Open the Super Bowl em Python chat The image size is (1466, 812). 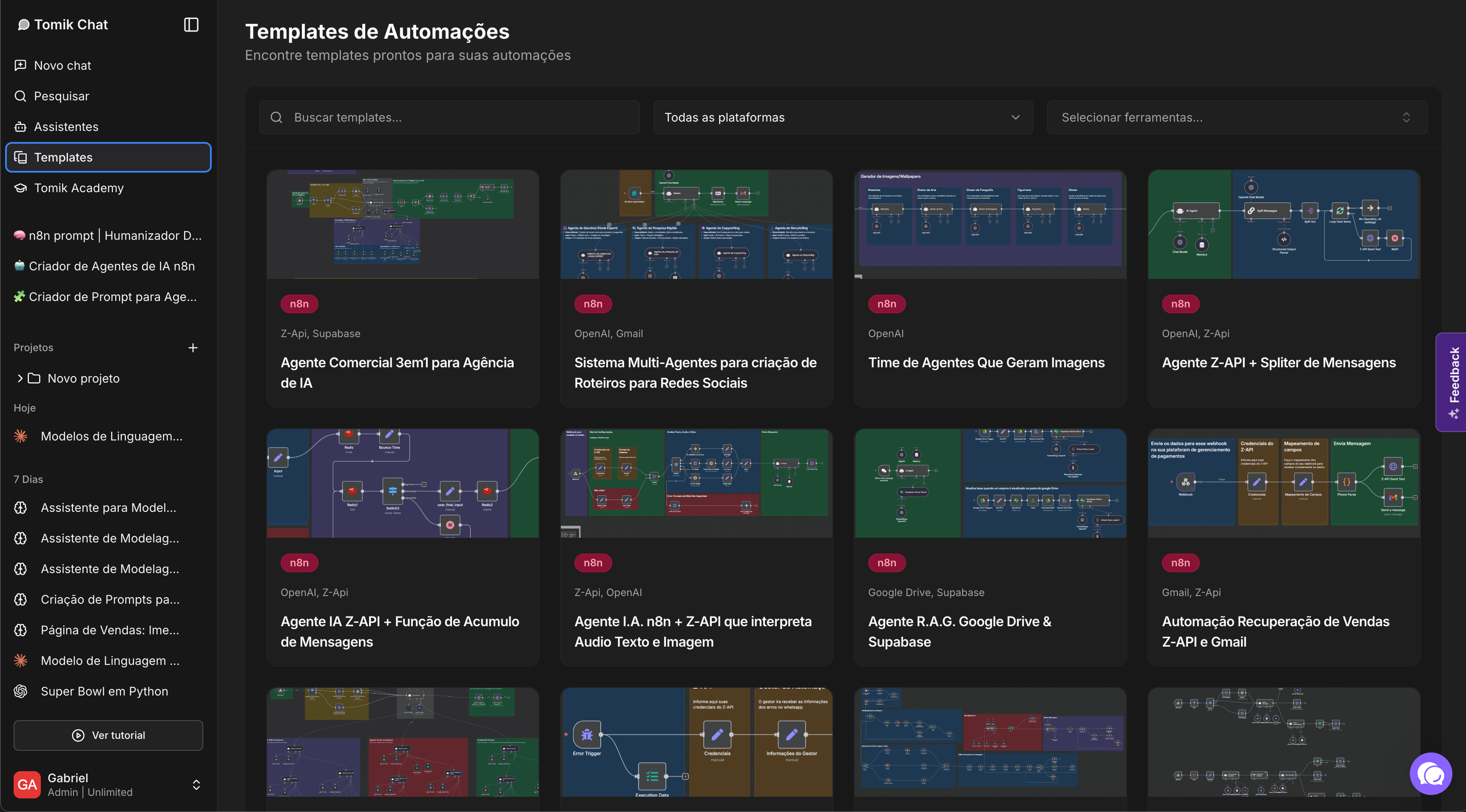[108, 691]
